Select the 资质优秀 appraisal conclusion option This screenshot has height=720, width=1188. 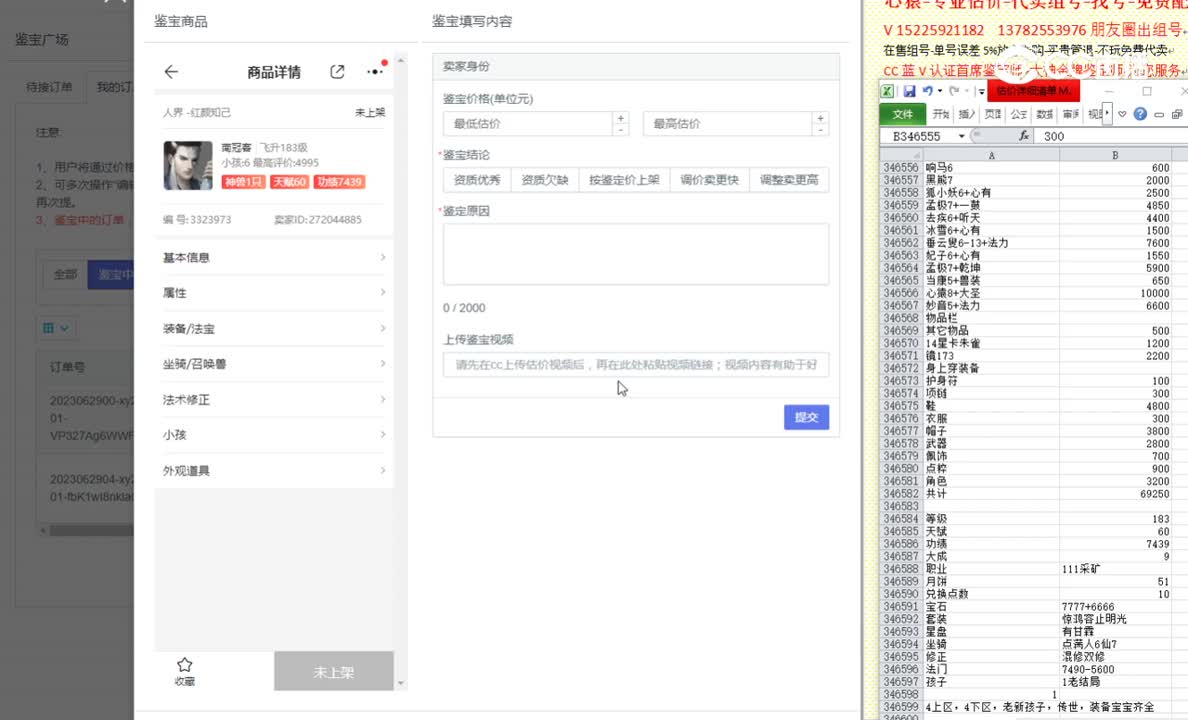click(480, 181)
